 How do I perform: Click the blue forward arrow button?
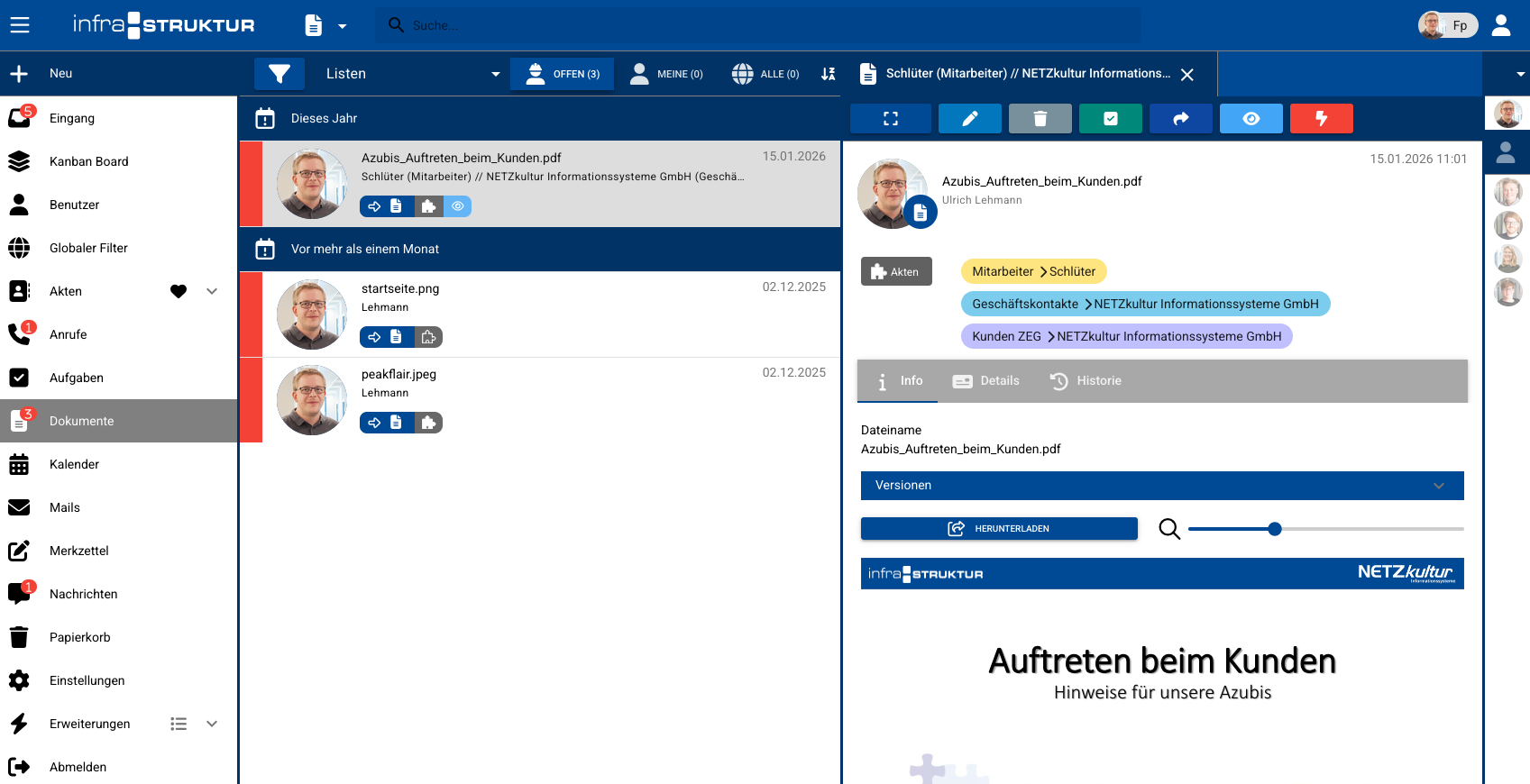point(1180,119)
